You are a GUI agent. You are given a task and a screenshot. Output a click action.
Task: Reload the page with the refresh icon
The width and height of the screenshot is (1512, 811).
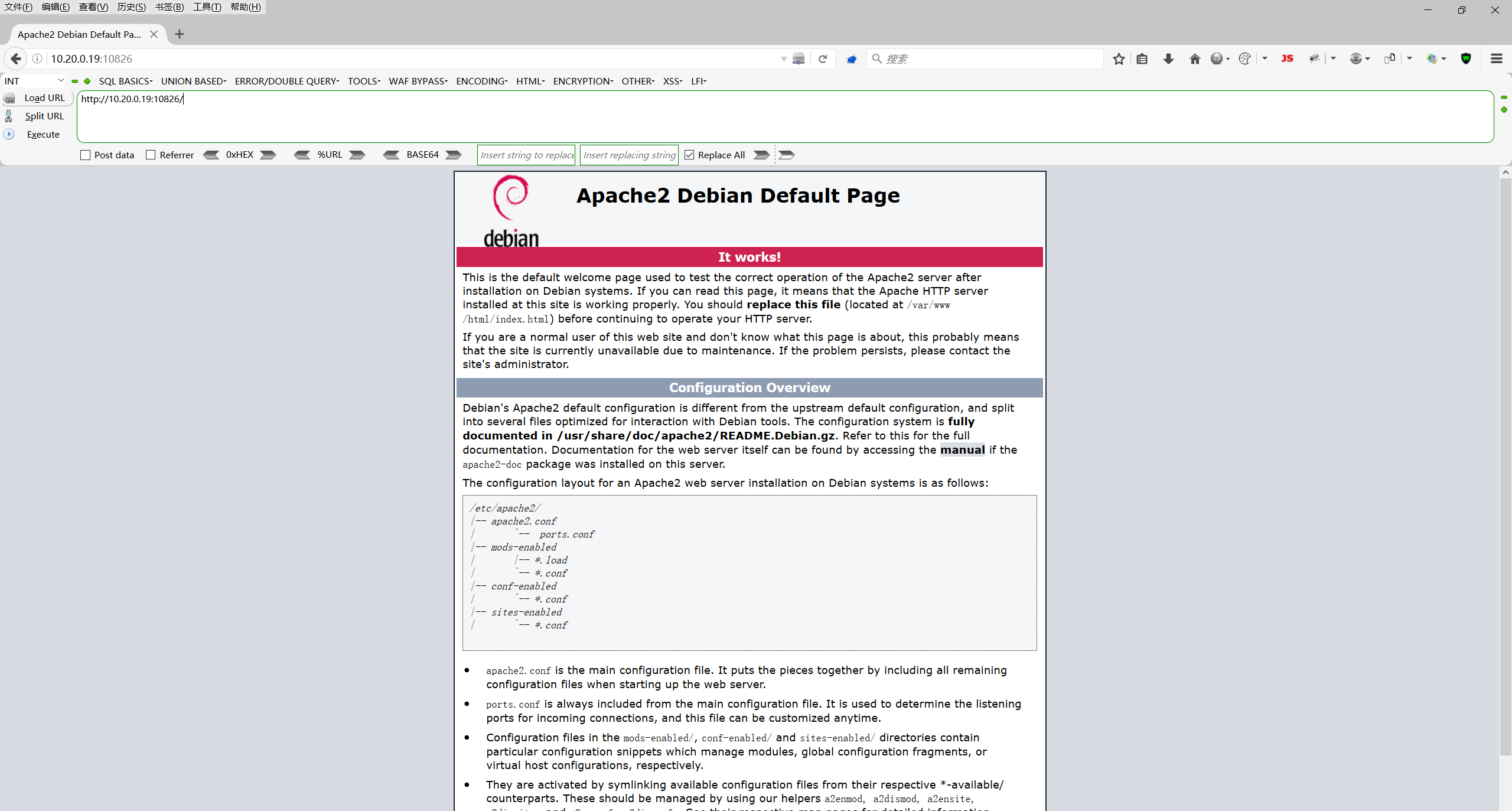coord(822,58)
